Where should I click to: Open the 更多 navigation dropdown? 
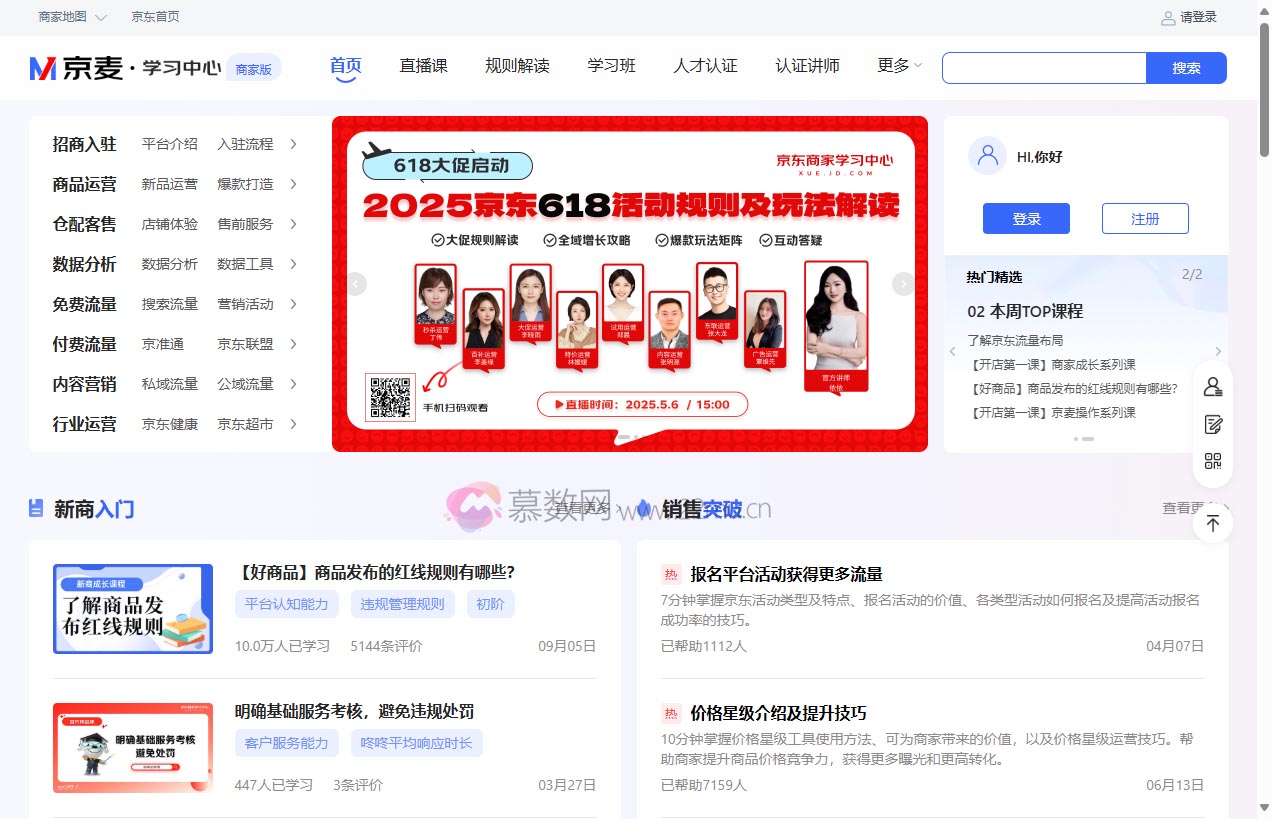(x=897, y=65)
